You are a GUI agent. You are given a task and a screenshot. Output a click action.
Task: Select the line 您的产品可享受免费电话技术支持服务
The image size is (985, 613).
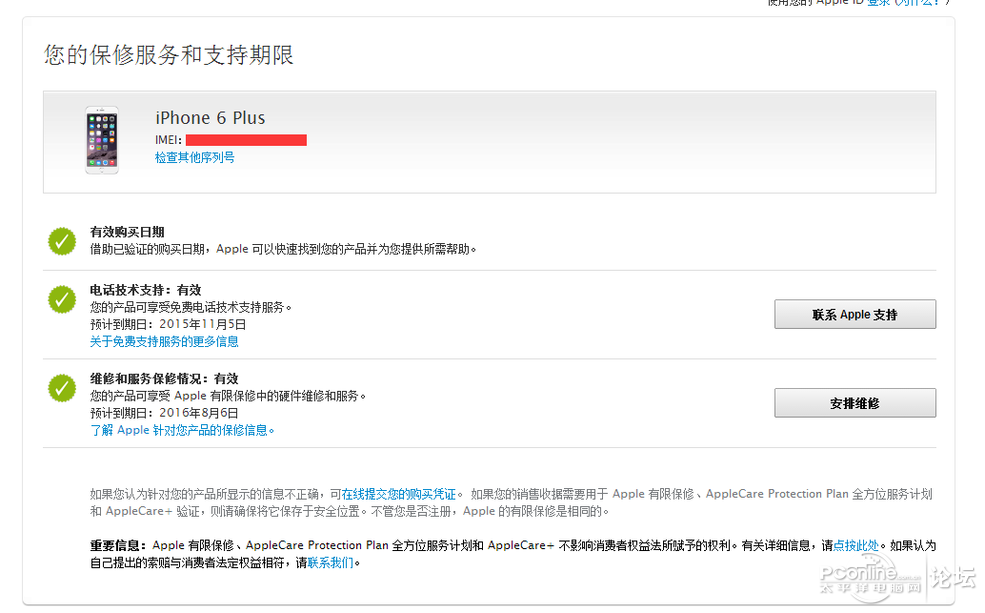coord(191,308)
